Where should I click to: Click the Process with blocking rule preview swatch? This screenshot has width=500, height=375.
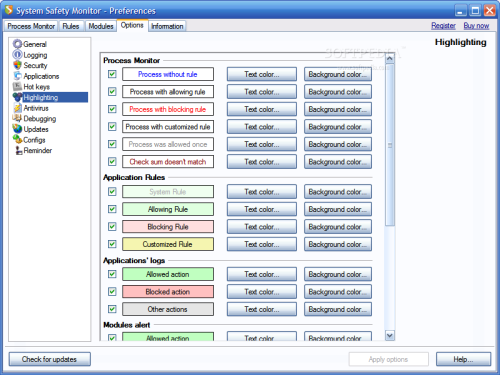coord(168,109)
